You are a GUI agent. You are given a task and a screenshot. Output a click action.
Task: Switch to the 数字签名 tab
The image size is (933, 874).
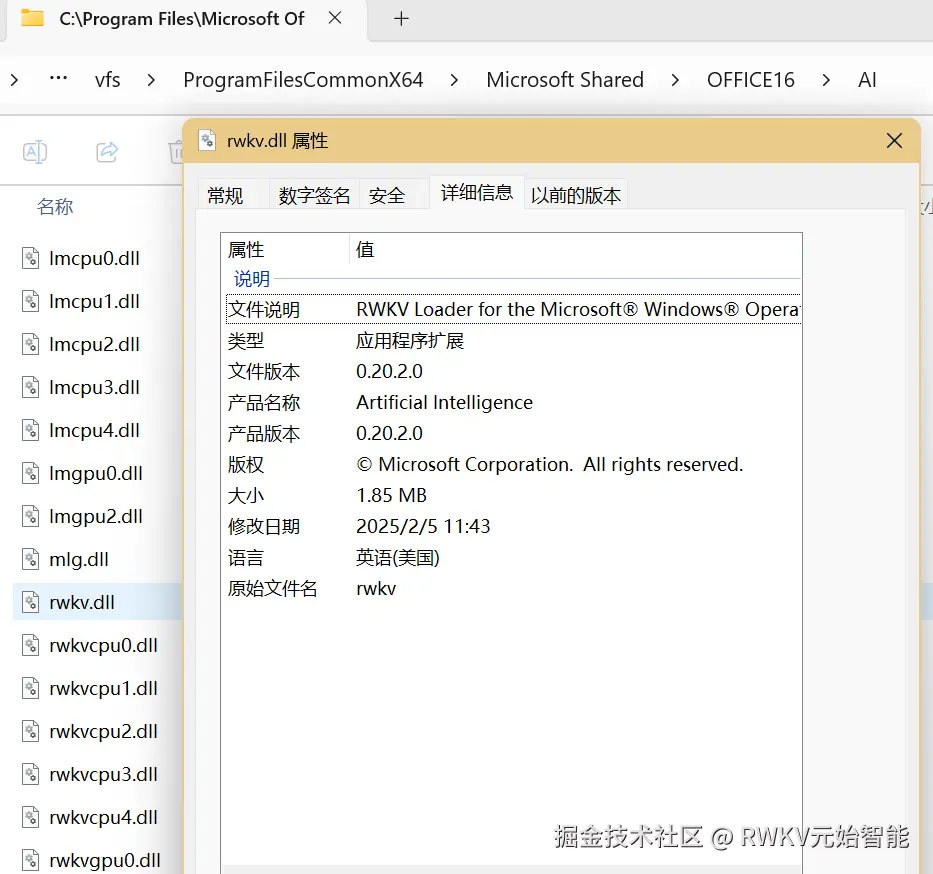313,195
